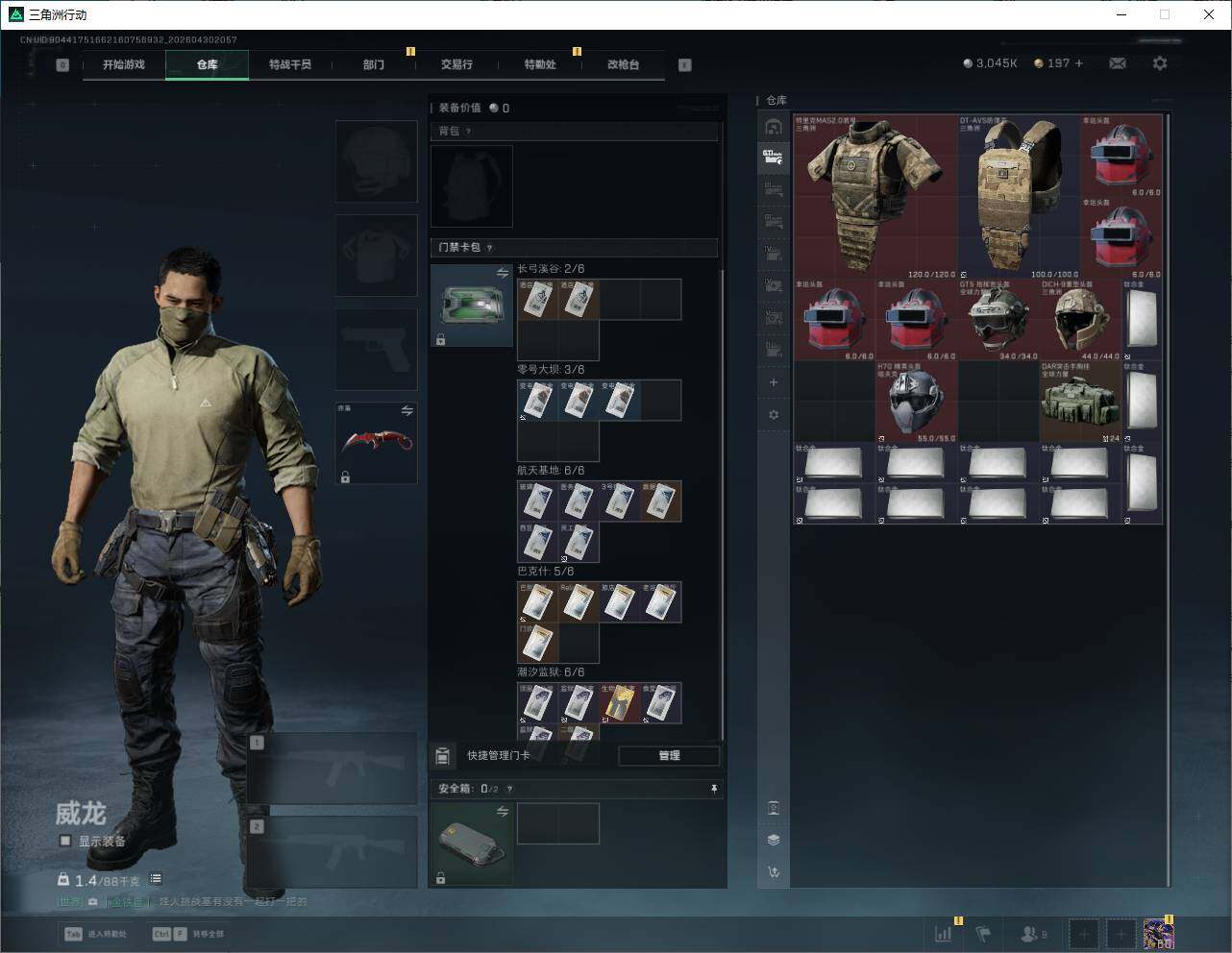1232x953 pixels.
Task: Click the lock icon on the keycard case
Action: (440, 340)
